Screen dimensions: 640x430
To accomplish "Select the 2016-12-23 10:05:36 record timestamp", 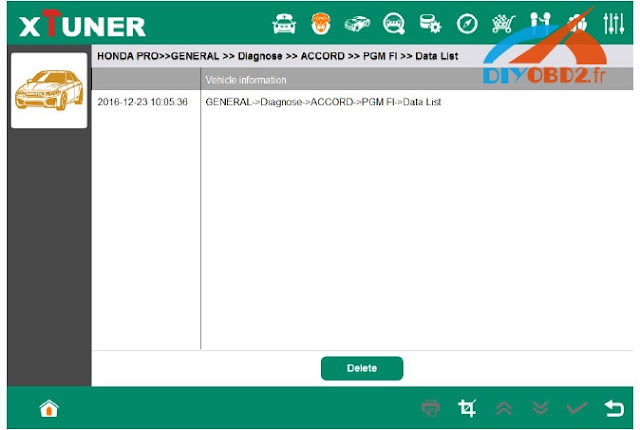I will (142, 102).
